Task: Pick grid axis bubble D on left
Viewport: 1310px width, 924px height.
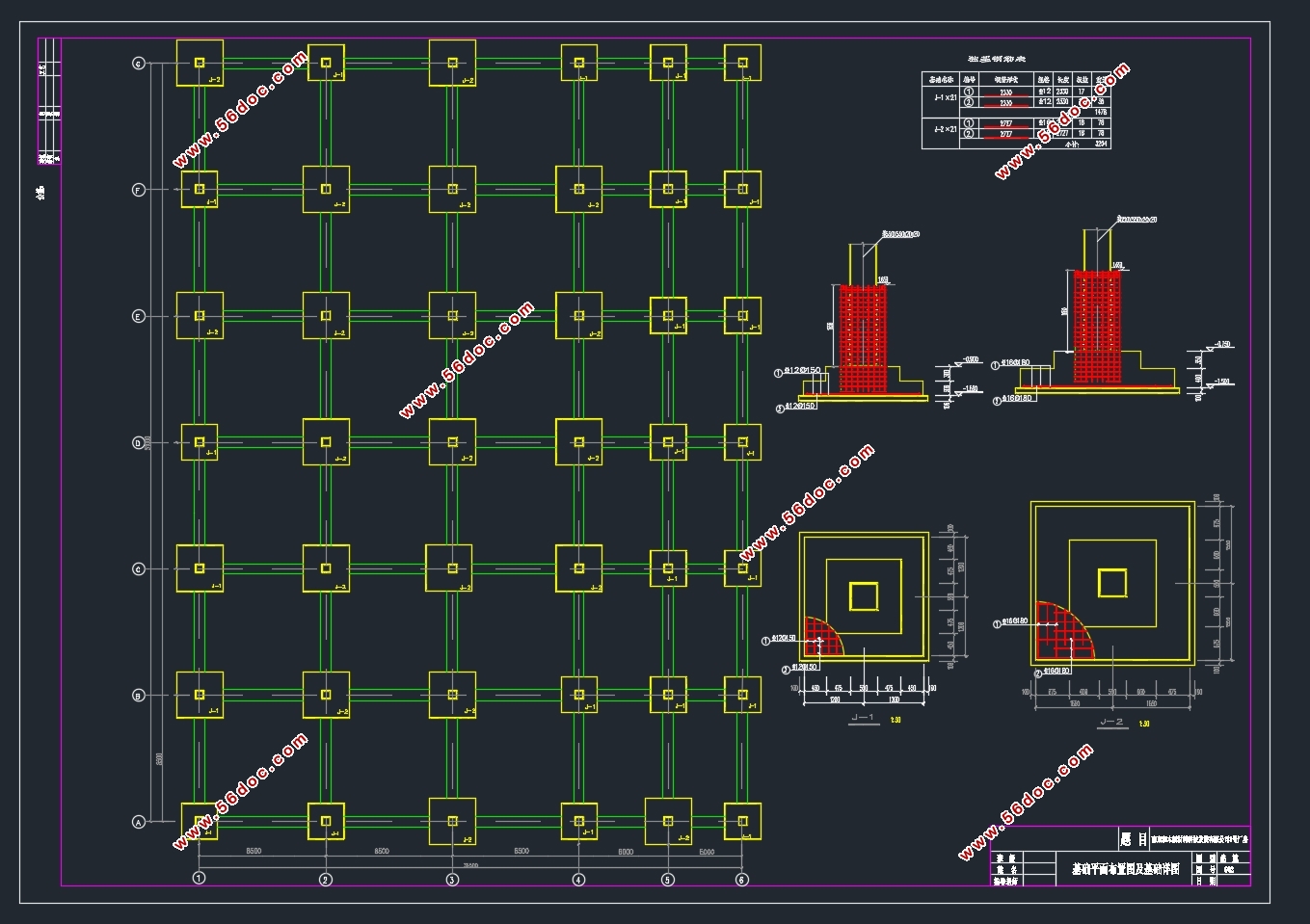Action: 138,443
